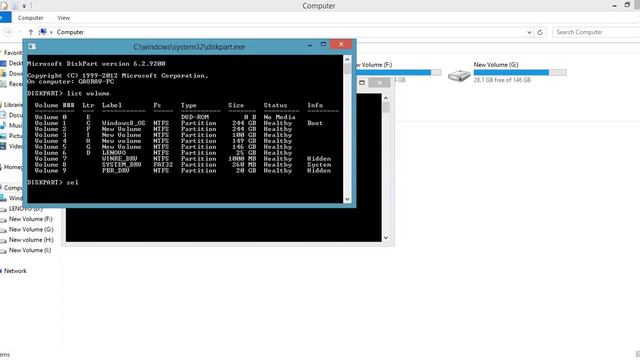Screen dimensions: 640x360
Task: Select New Volume (G:) label text
Action: tap(496, 64)
